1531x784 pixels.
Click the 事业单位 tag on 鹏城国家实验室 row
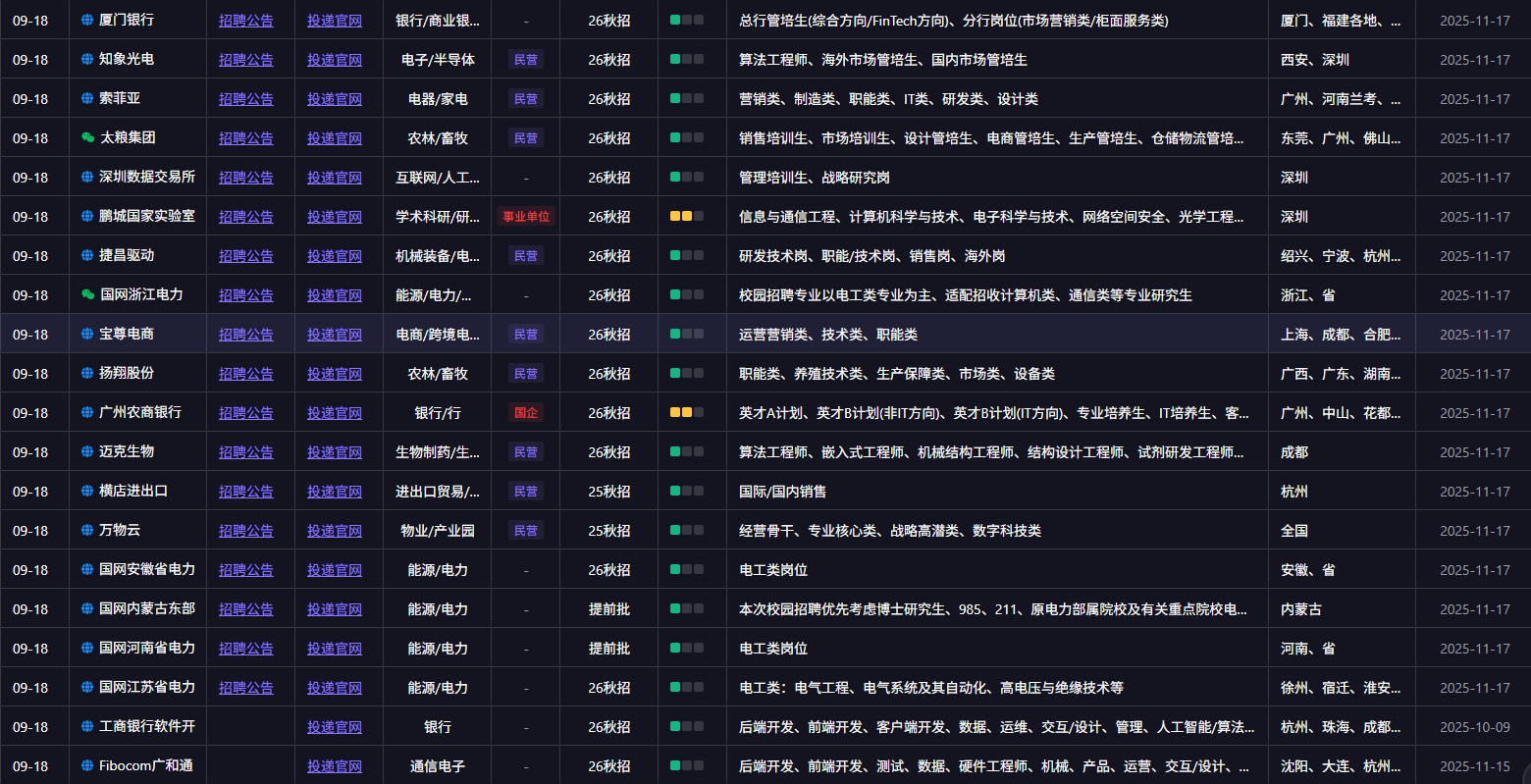[x=525, y=216]
